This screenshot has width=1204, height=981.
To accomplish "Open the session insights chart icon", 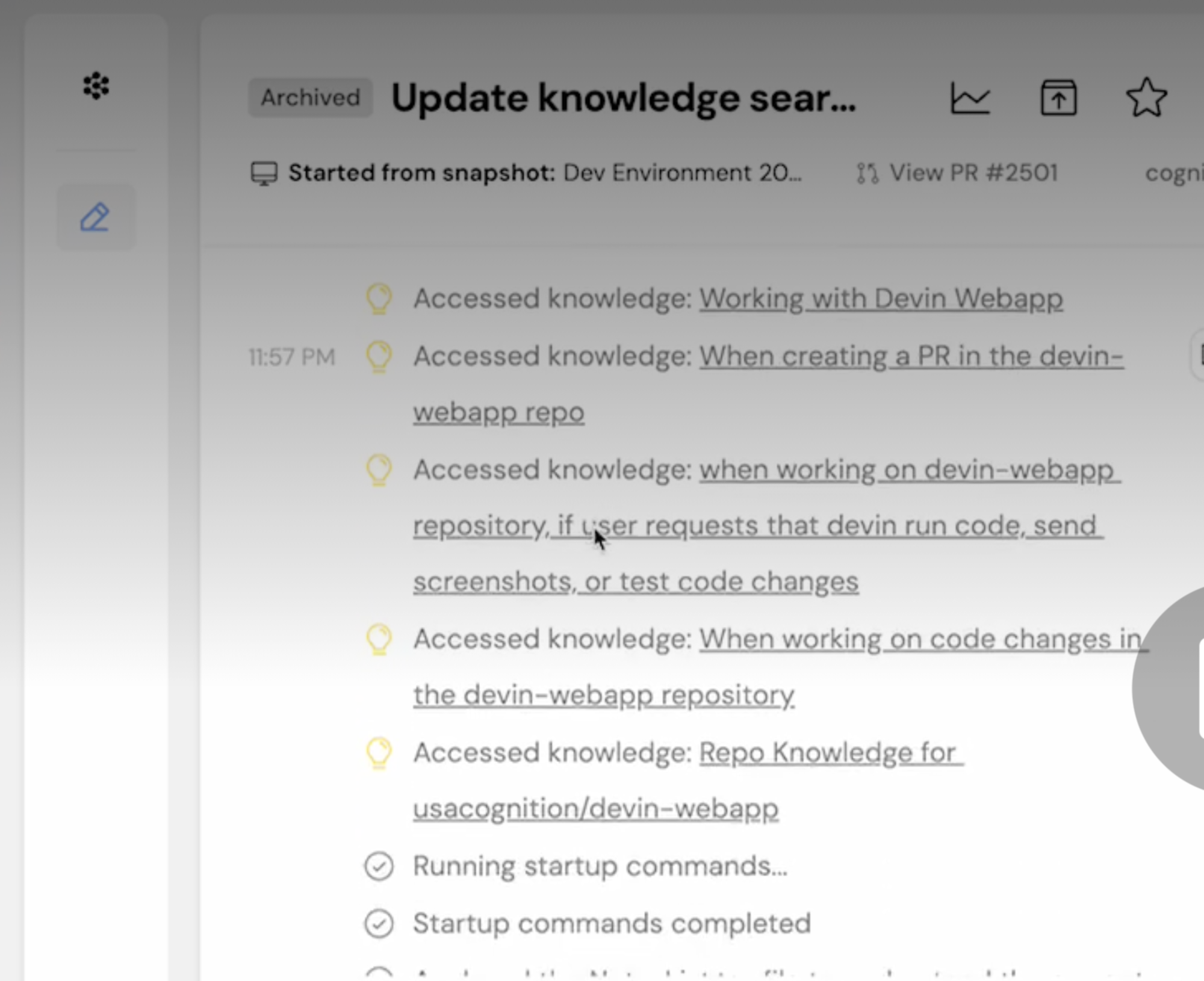I will (x=970, y=98).
